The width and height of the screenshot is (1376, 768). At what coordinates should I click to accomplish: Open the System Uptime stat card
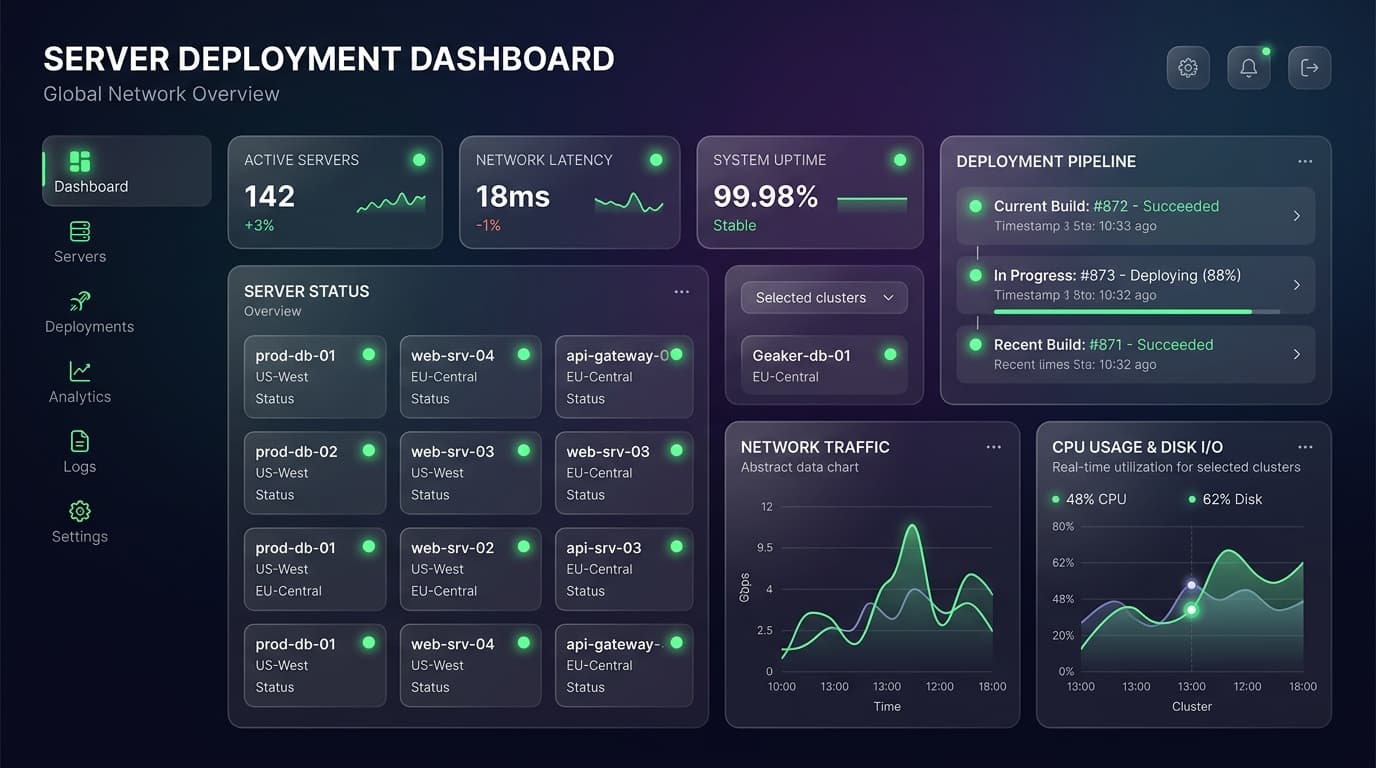(x=810, y=192)
